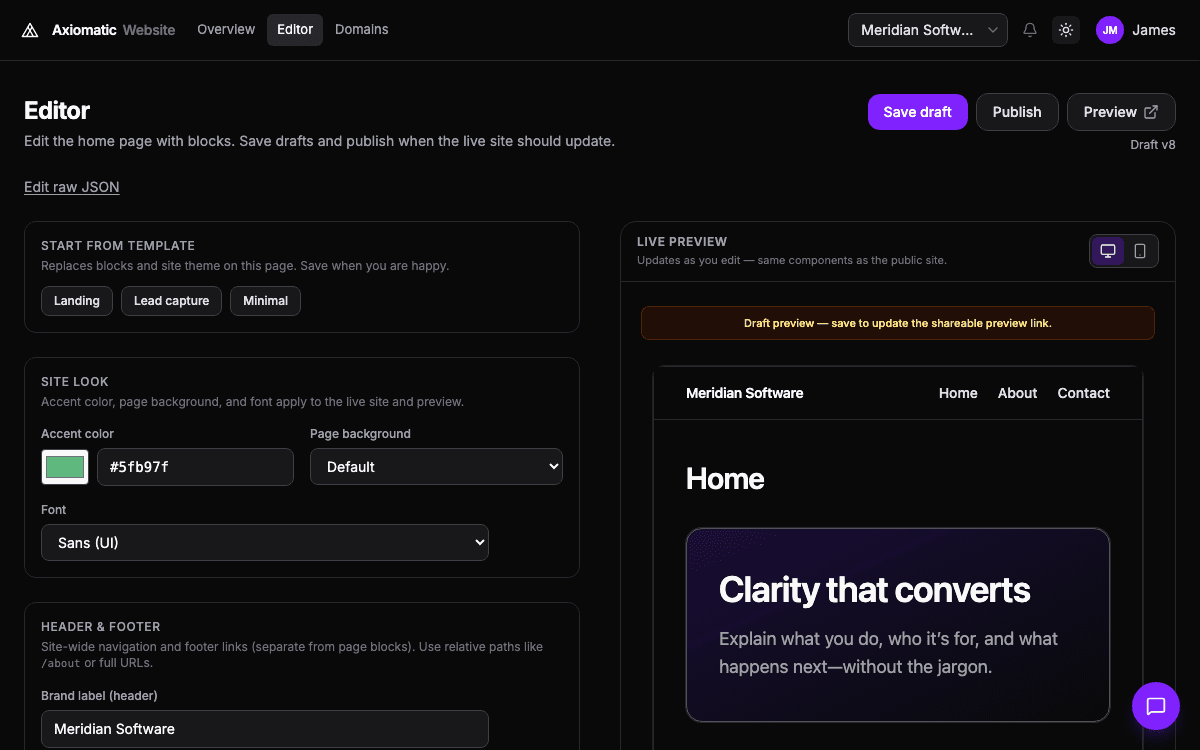This screenshot has height=750, width=1200.
Task: Open the Domains tab
Action: point(361,29)
